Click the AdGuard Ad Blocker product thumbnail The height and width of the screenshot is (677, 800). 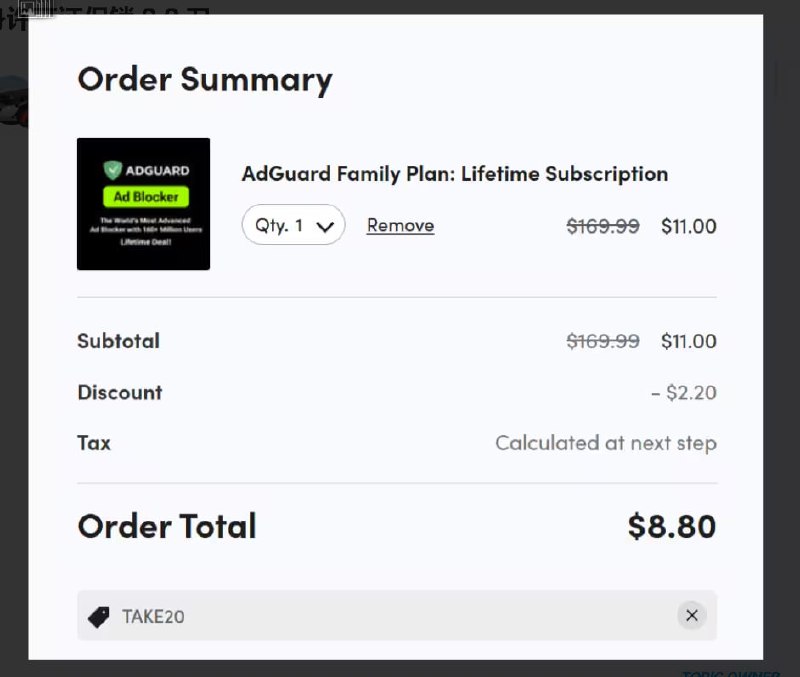[143, 204]
